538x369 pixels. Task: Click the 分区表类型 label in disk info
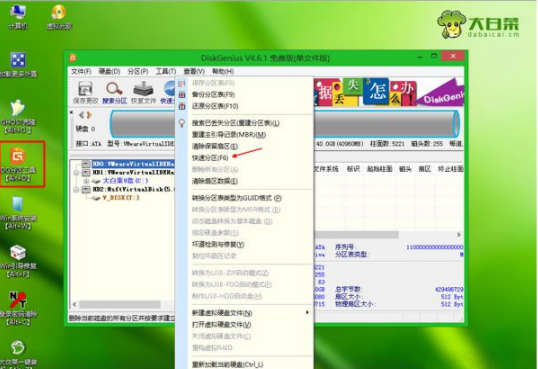[x=351, y=255]
